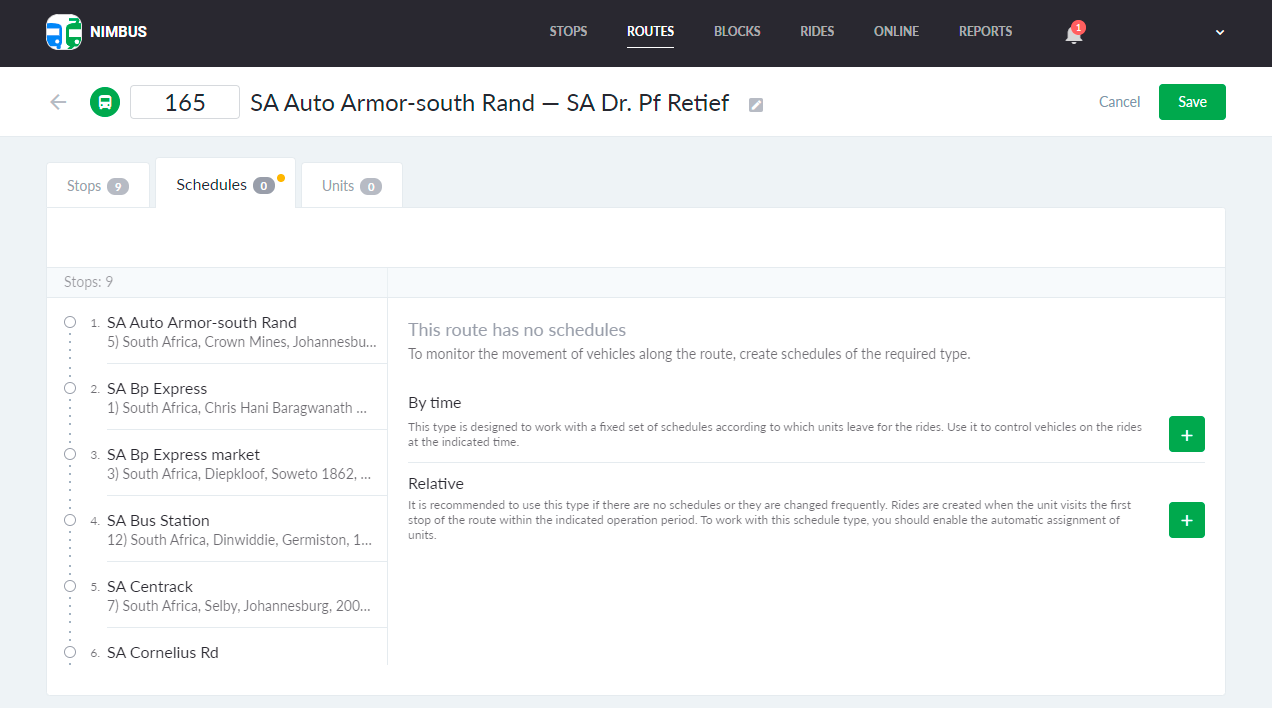Image resolution: width=1272 pixels, height=708 pixels.
Task: Expand the user account dropdown chevron
Action: (1220, 32)
